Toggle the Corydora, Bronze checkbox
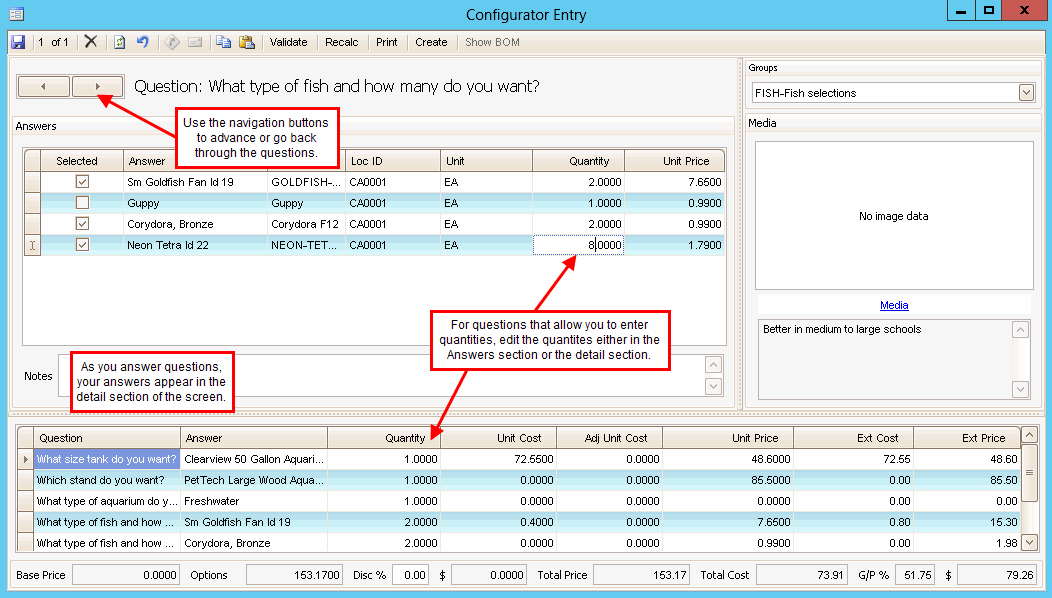Screen dimensions: 1052x598 (83, 224)
